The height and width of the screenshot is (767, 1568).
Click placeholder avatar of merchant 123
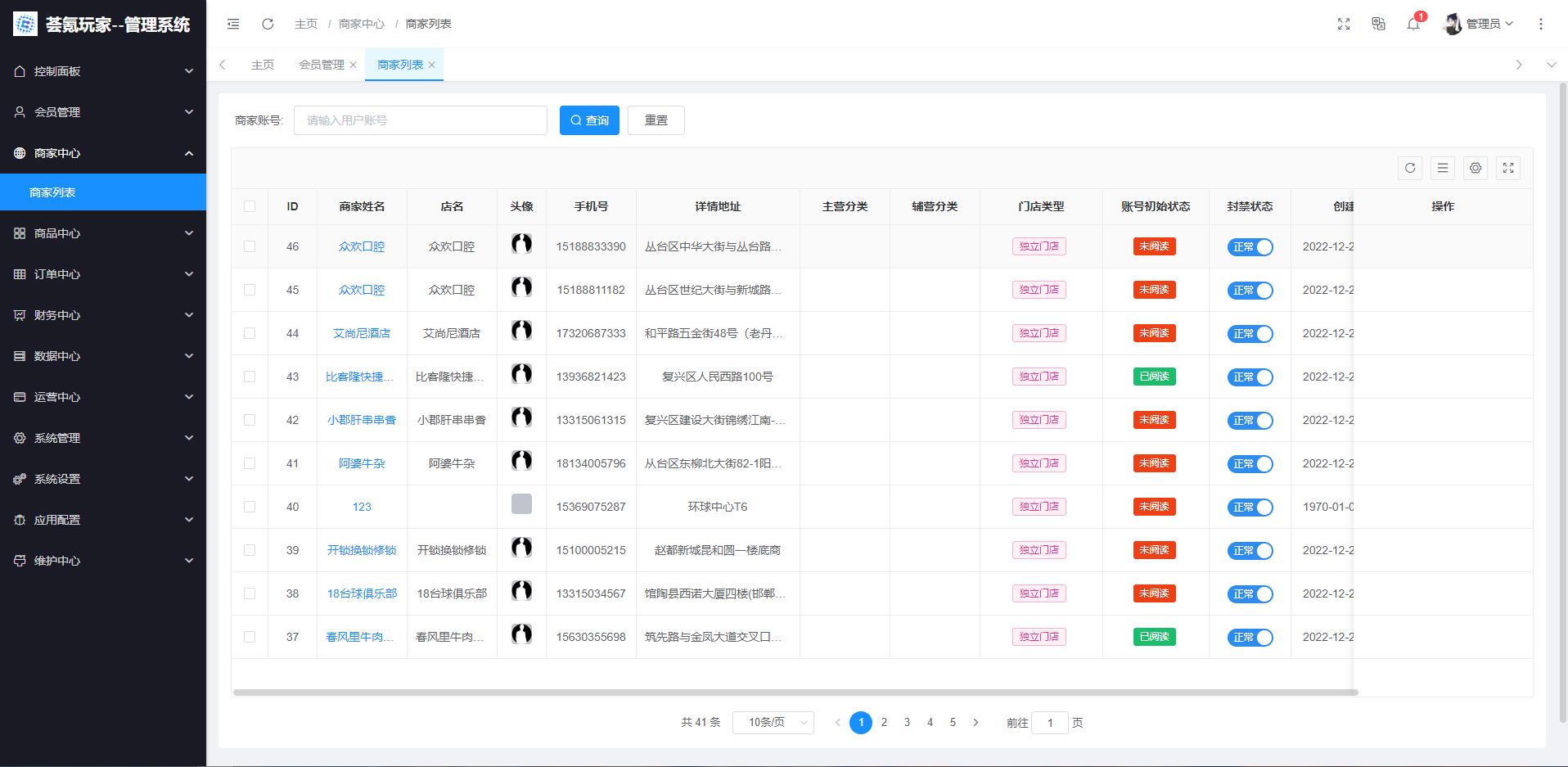521,503
